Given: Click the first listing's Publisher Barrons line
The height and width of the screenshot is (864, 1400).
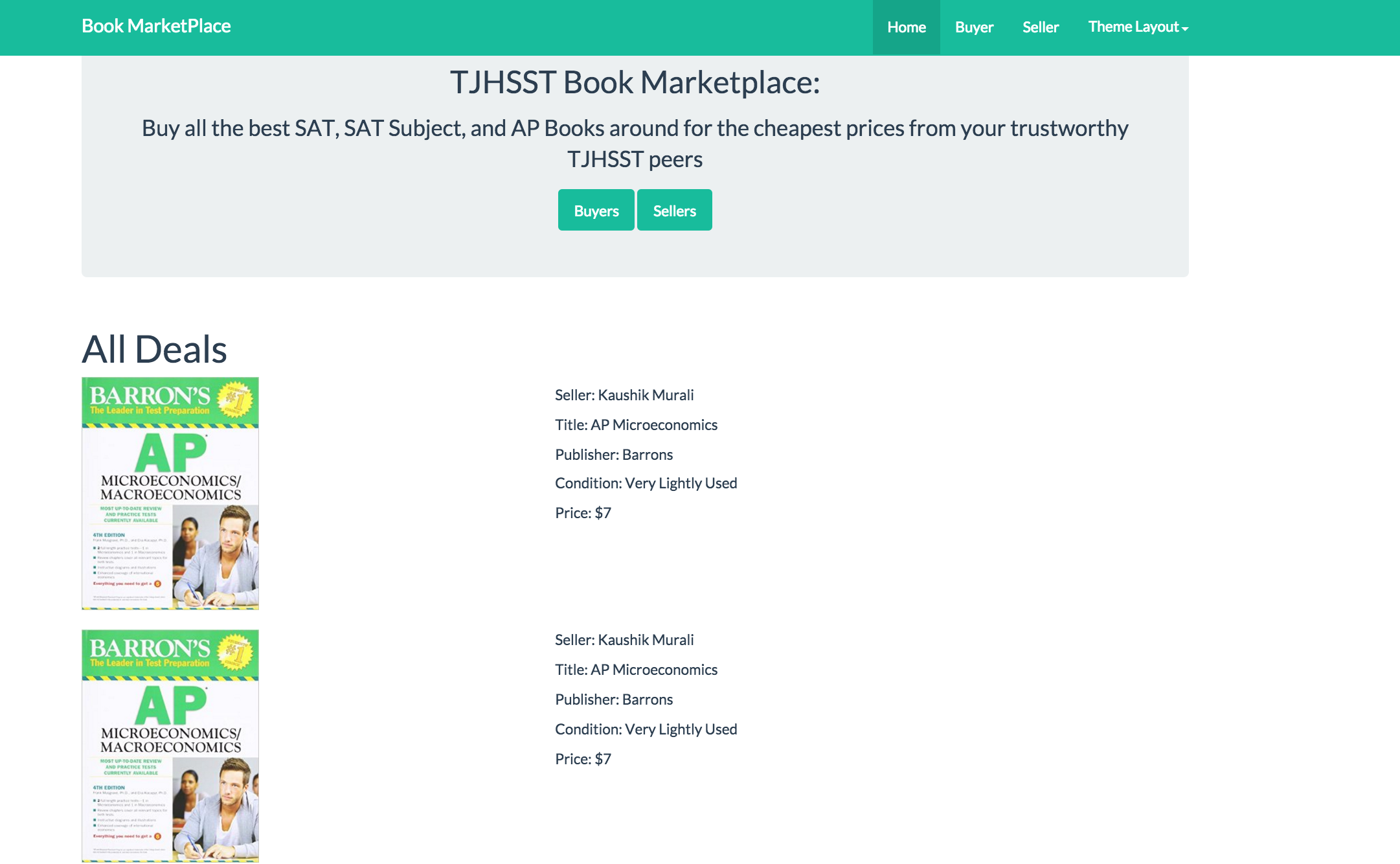Looking at the screenshot, I should (614, 455).
